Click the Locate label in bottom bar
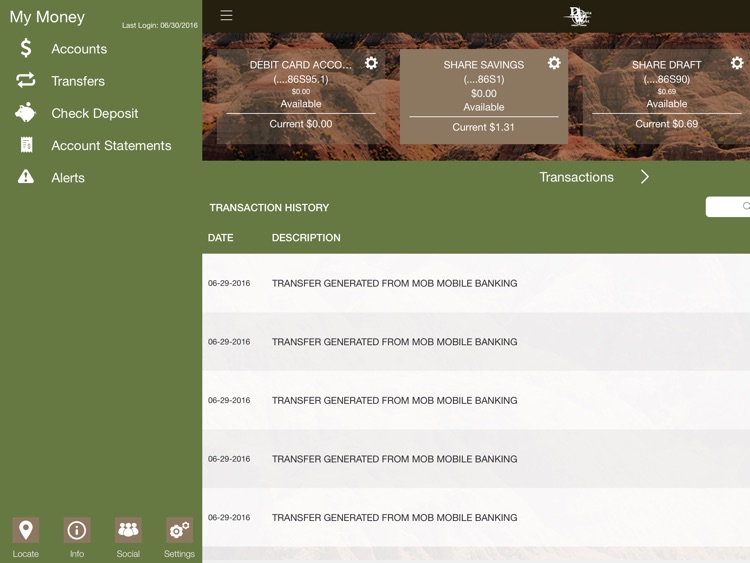The width and height of the screenshot is (750, 563). tap(26, 553)
